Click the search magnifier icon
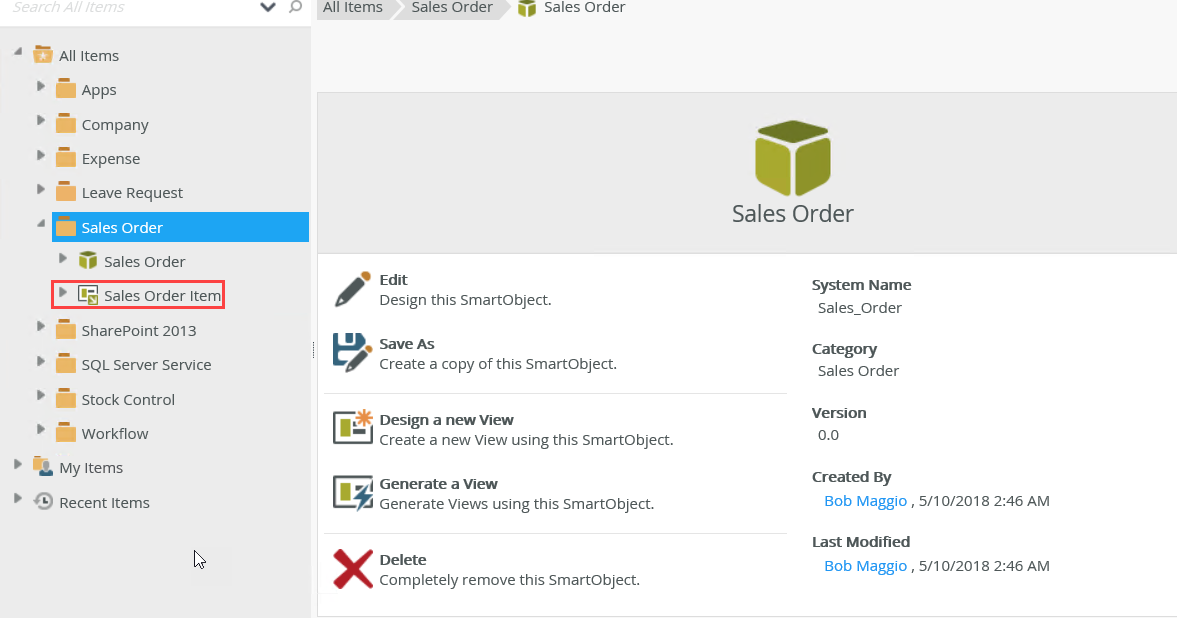 coord(295,7)
